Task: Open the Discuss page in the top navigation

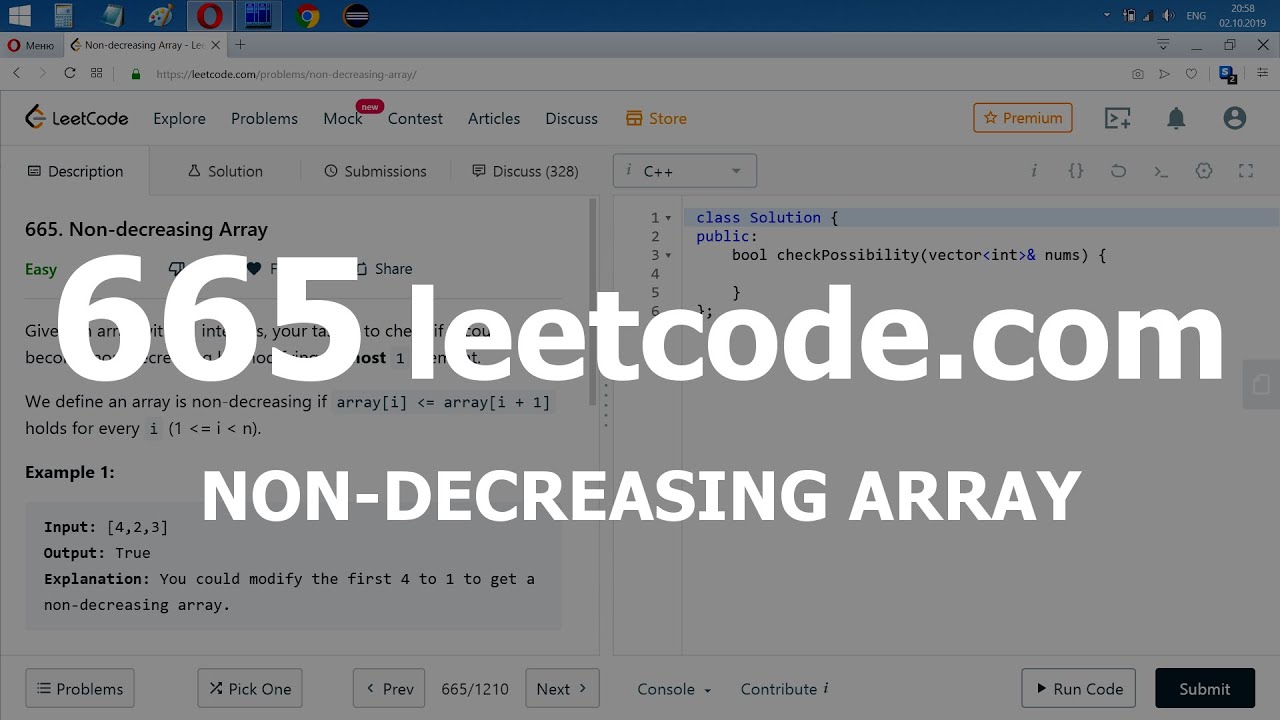Action: tap(571, 118)
